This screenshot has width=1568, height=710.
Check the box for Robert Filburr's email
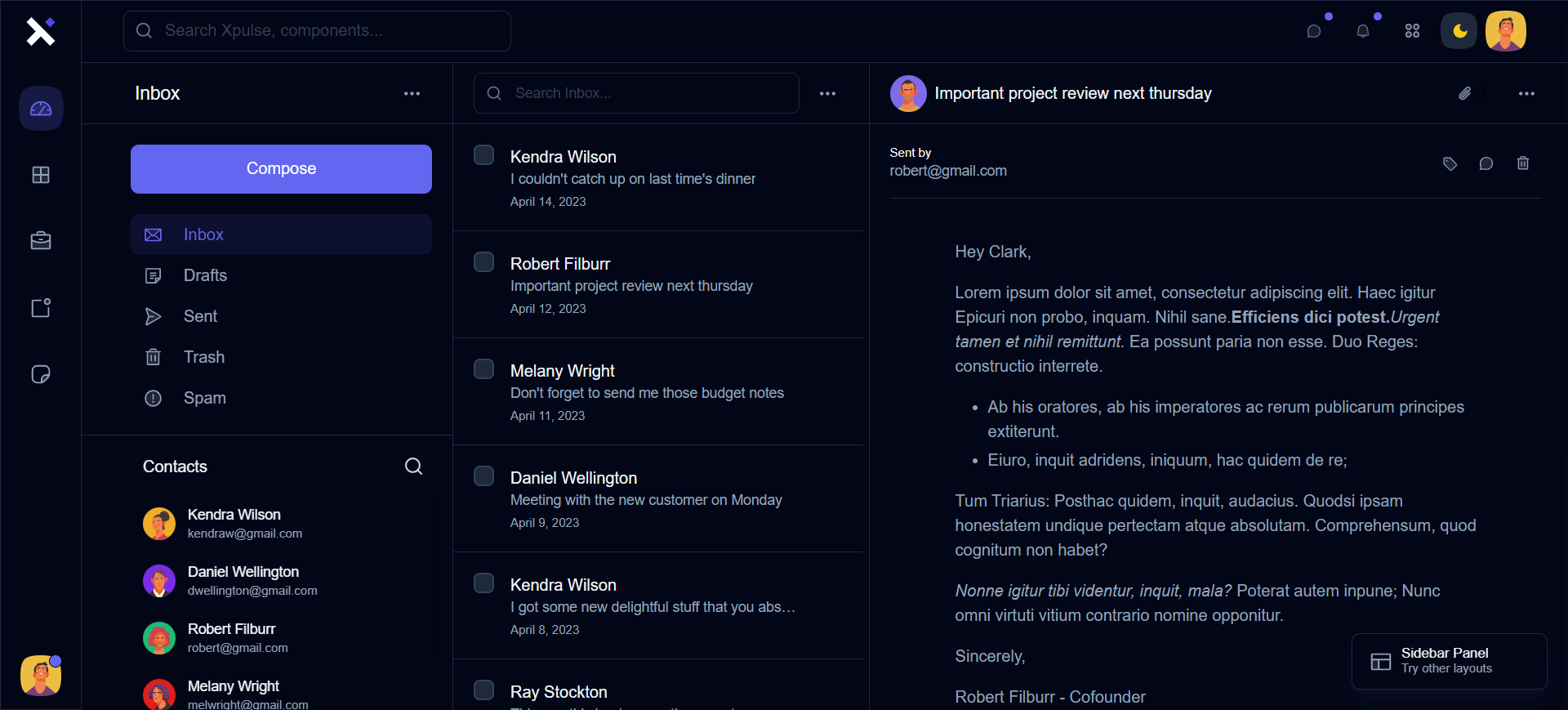click(x=484, y=262)
